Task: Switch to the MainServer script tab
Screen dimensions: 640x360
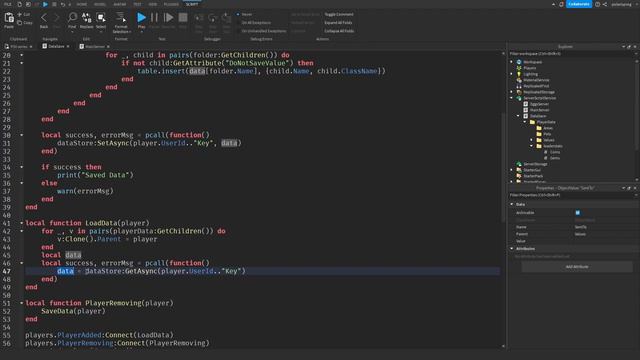Action: click(95, 47)
